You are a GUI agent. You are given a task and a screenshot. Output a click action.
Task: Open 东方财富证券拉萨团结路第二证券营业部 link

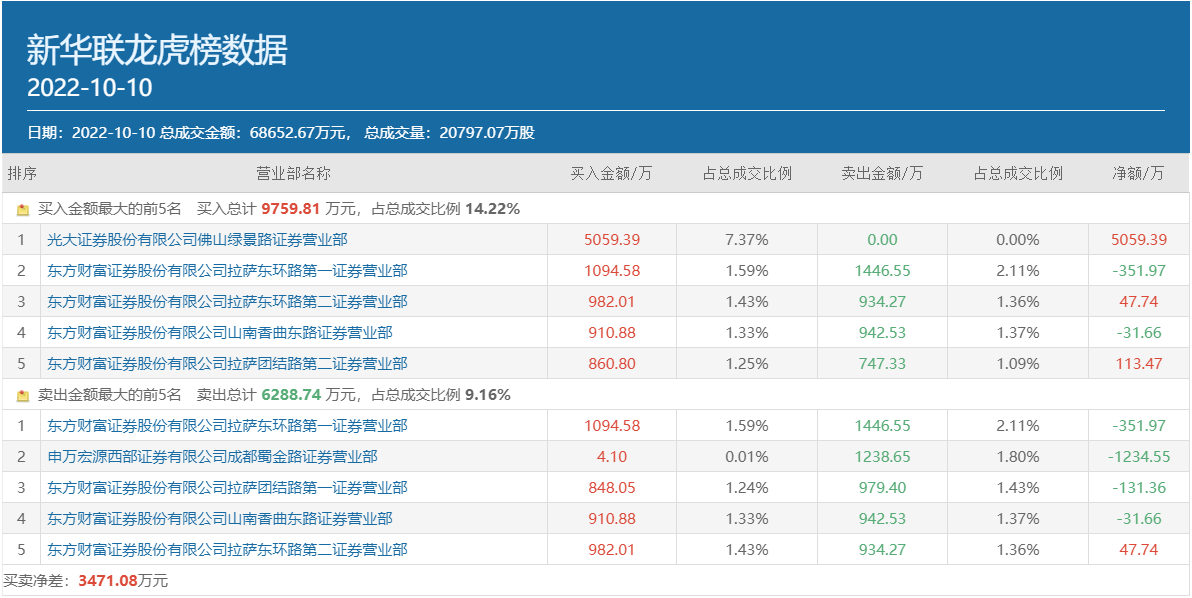coord(227,364)
